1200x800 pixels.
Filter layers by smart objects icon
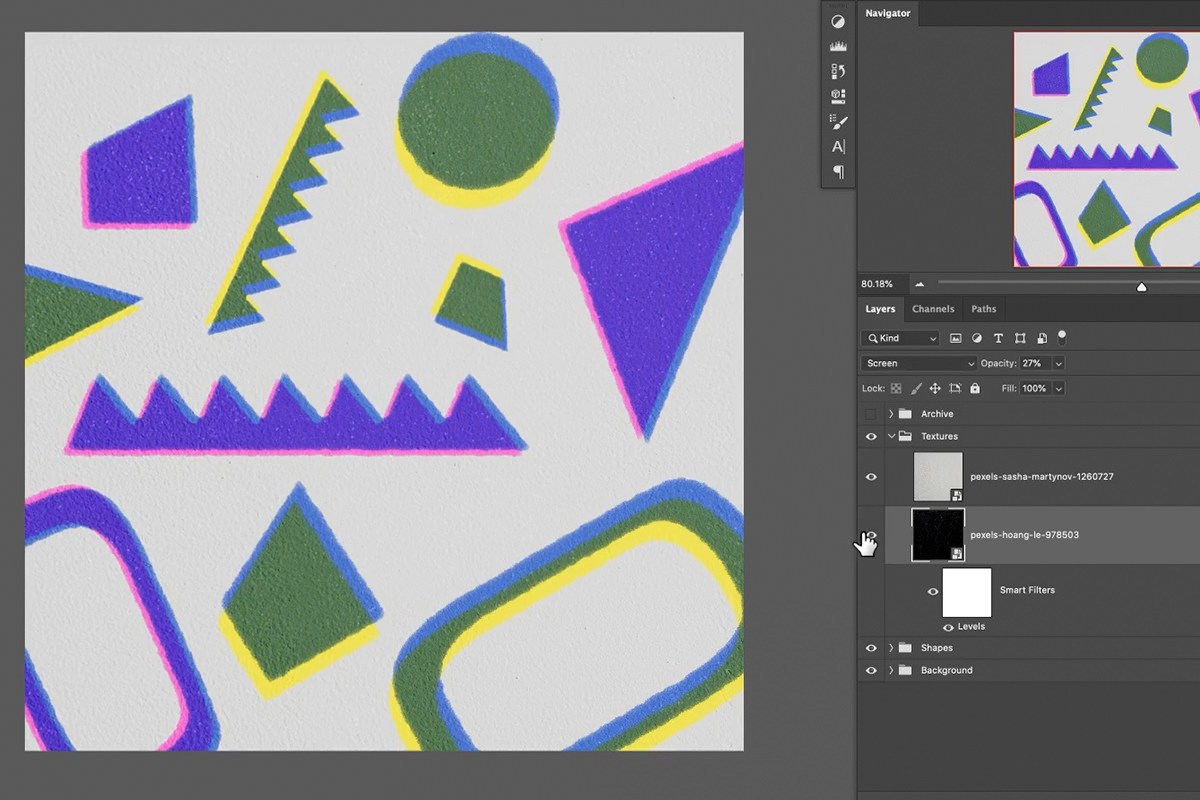(1041, 338)
